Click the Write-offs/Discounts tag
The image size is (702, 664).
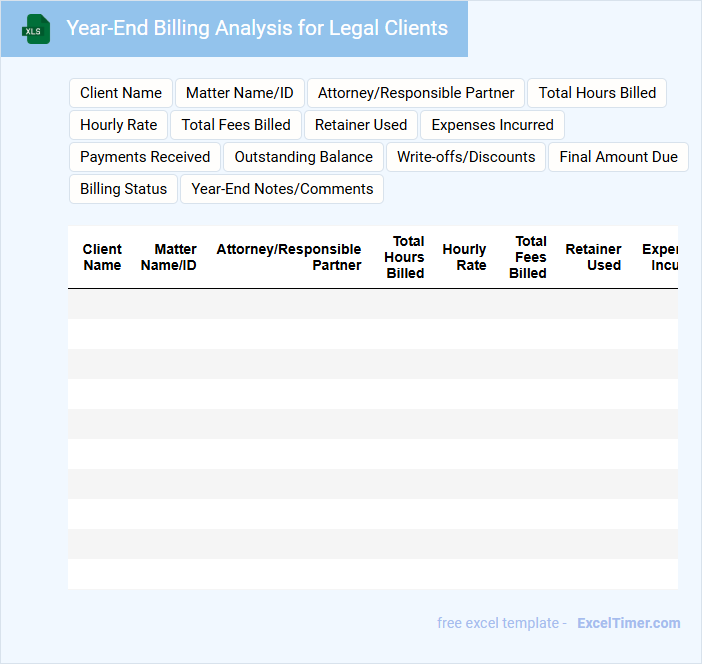tap(466, 157)
